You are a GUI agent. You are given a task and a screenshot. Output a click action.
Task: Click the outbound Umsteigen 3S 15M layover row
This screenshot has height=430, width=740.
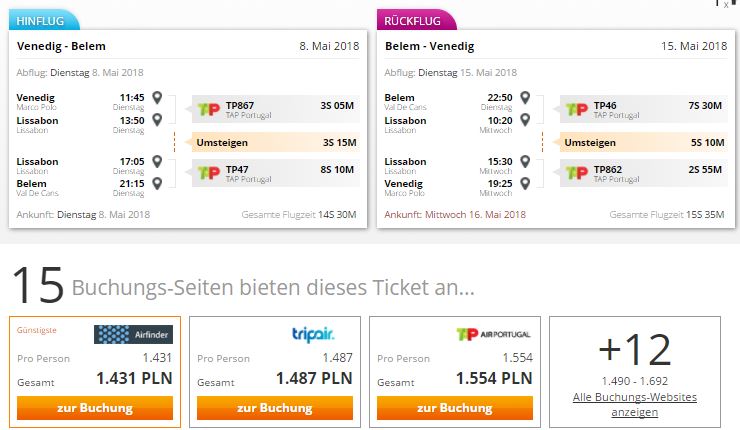(x=276, y=143)
